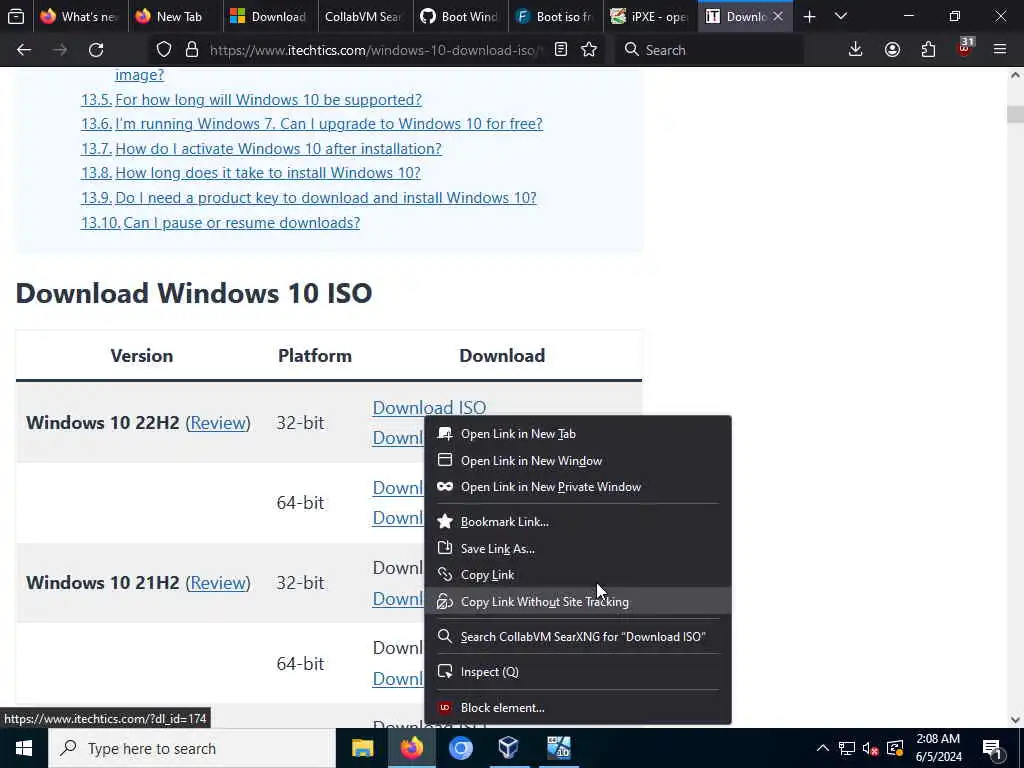View site security padlock info

click(192, 50)
